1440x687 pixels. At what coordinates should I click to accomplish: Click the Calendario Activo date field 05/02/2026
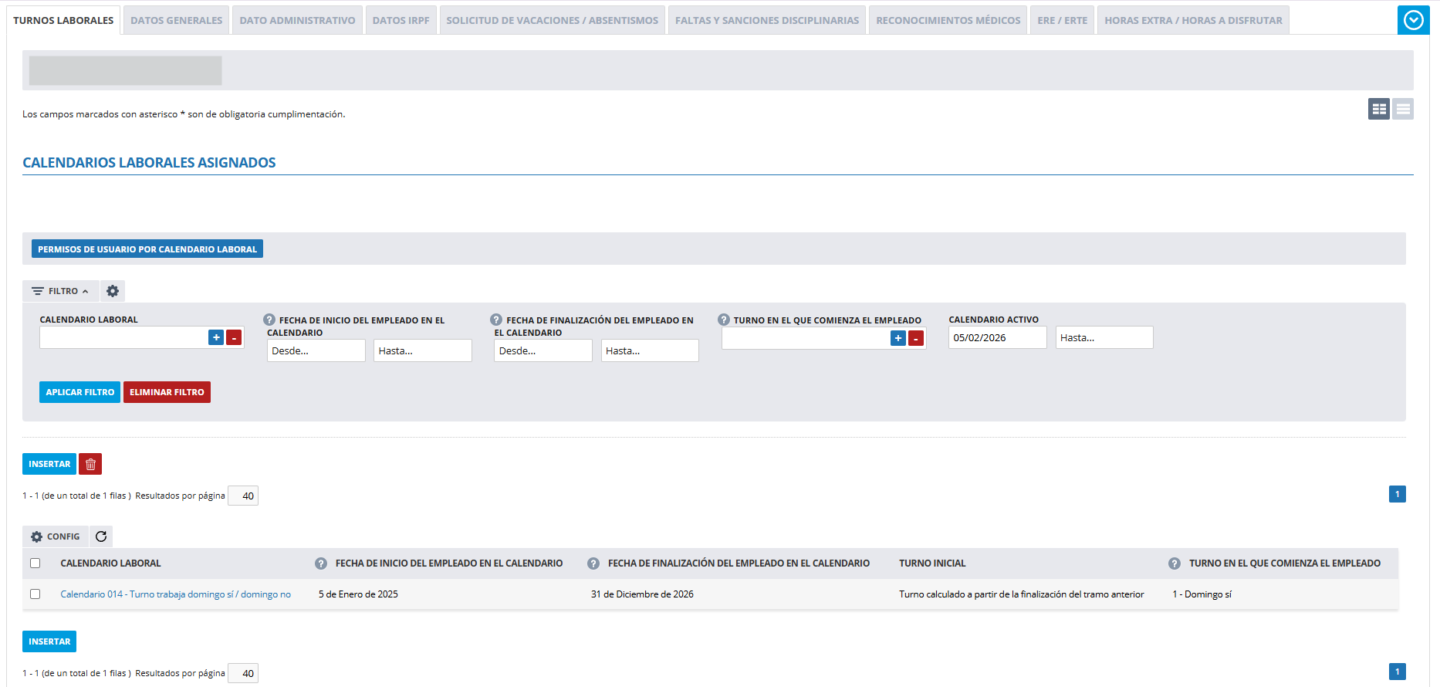(x=997, y=338)
